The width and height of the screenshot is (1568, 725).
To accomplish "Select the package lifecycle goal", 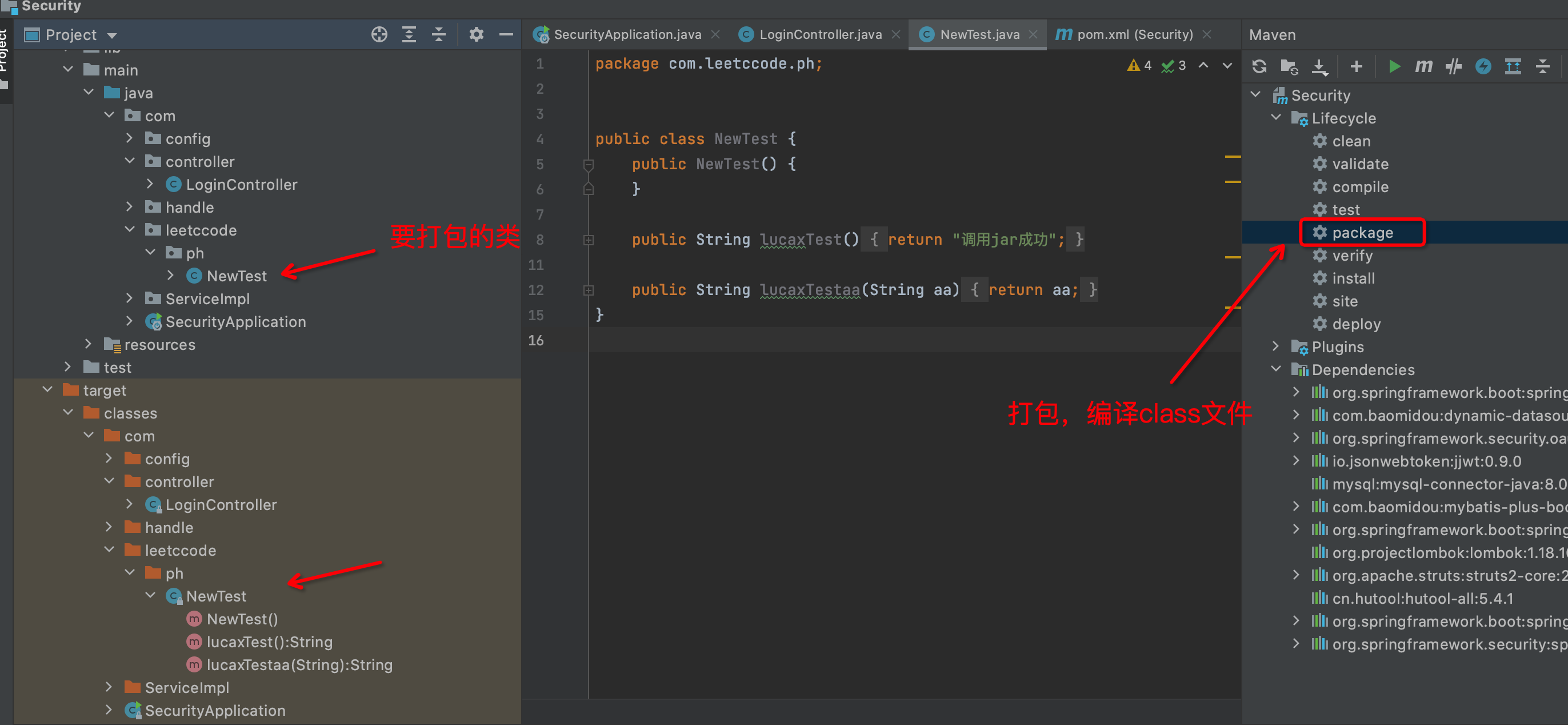I will tap(1362, 233).
